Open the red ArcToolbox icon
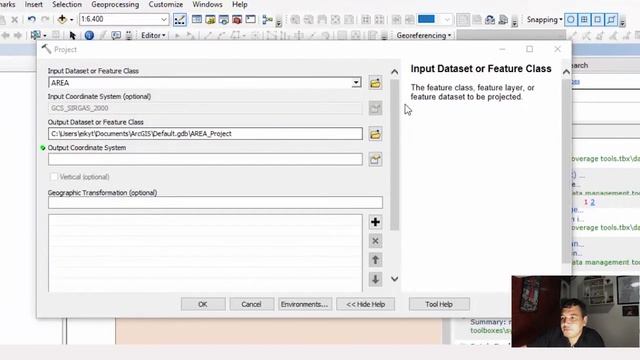The height and width of the screenshot is (360, 640). (x=237, y=19)
